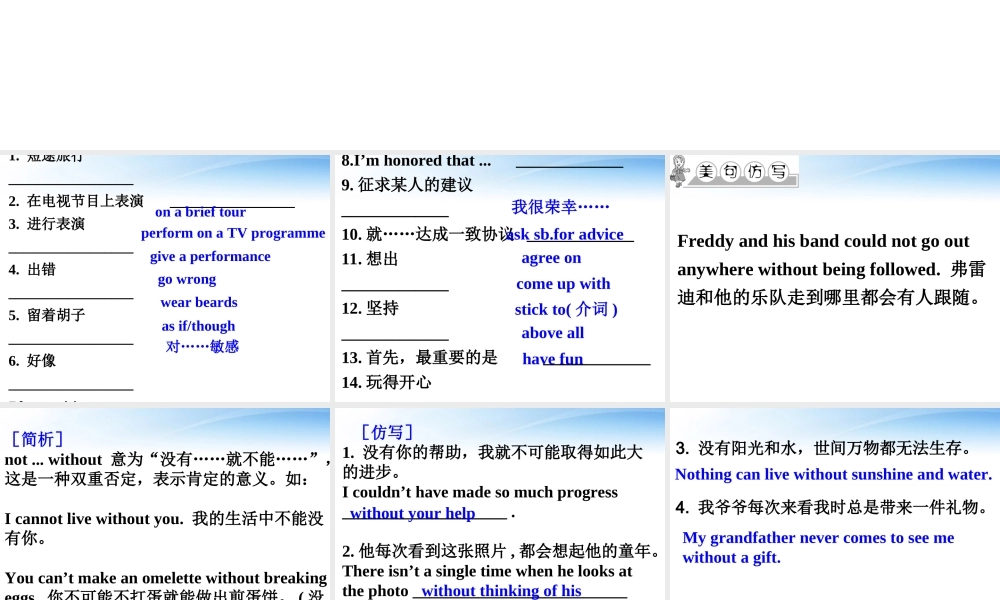Click the blue text 'without a gift.'
This screenshot has width=1000, height=600.
(x=731, y=557)
